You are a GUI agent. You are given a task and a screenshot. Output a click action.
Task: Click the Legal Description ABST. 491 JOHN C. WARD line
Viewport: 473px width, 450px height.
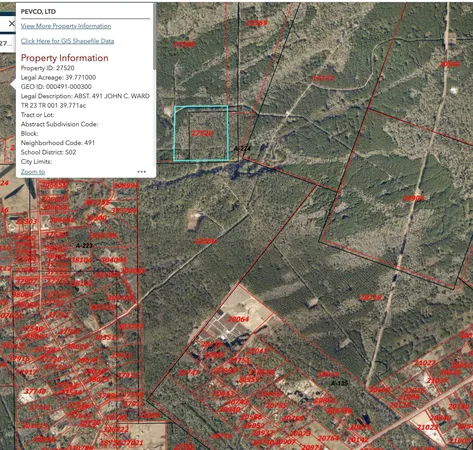85,96
